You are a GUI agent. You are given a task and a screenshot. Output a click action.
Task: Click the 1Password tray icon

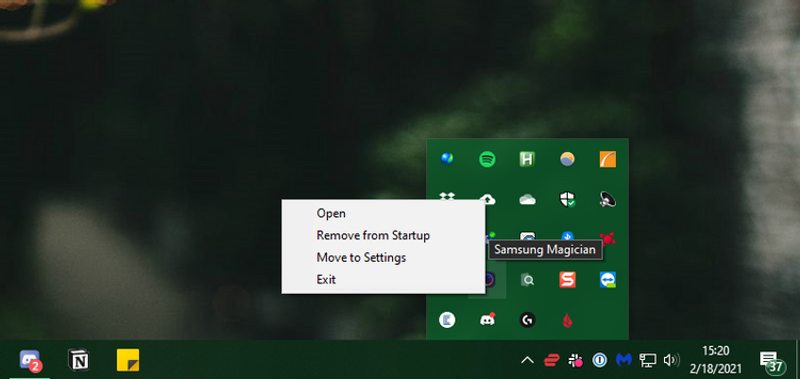(599, 360)
